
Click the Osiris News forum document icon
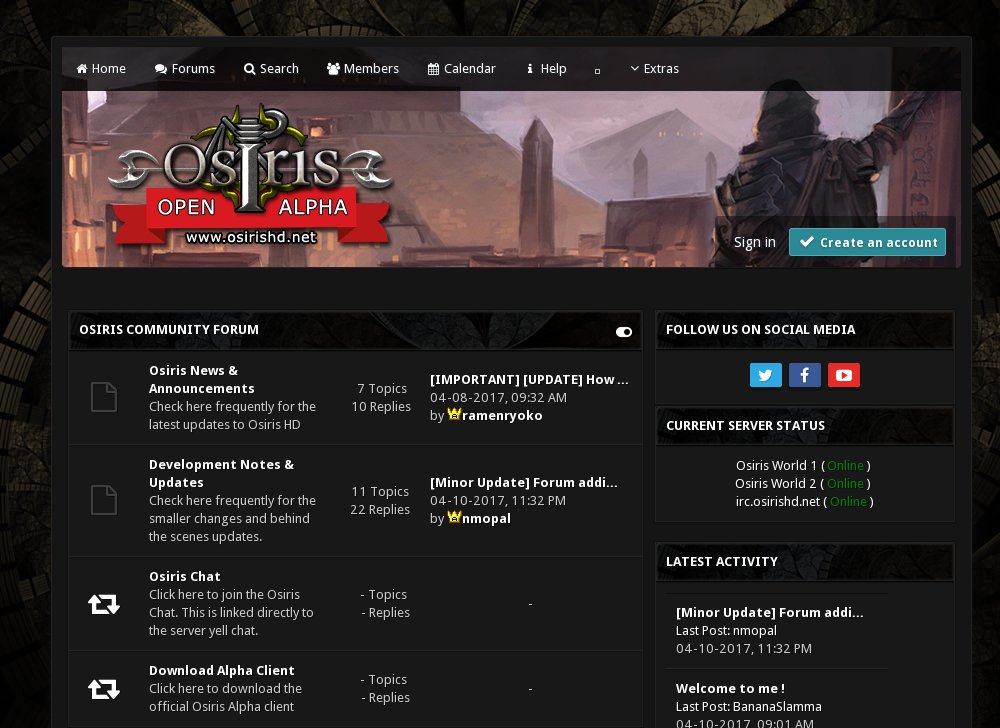104,397
